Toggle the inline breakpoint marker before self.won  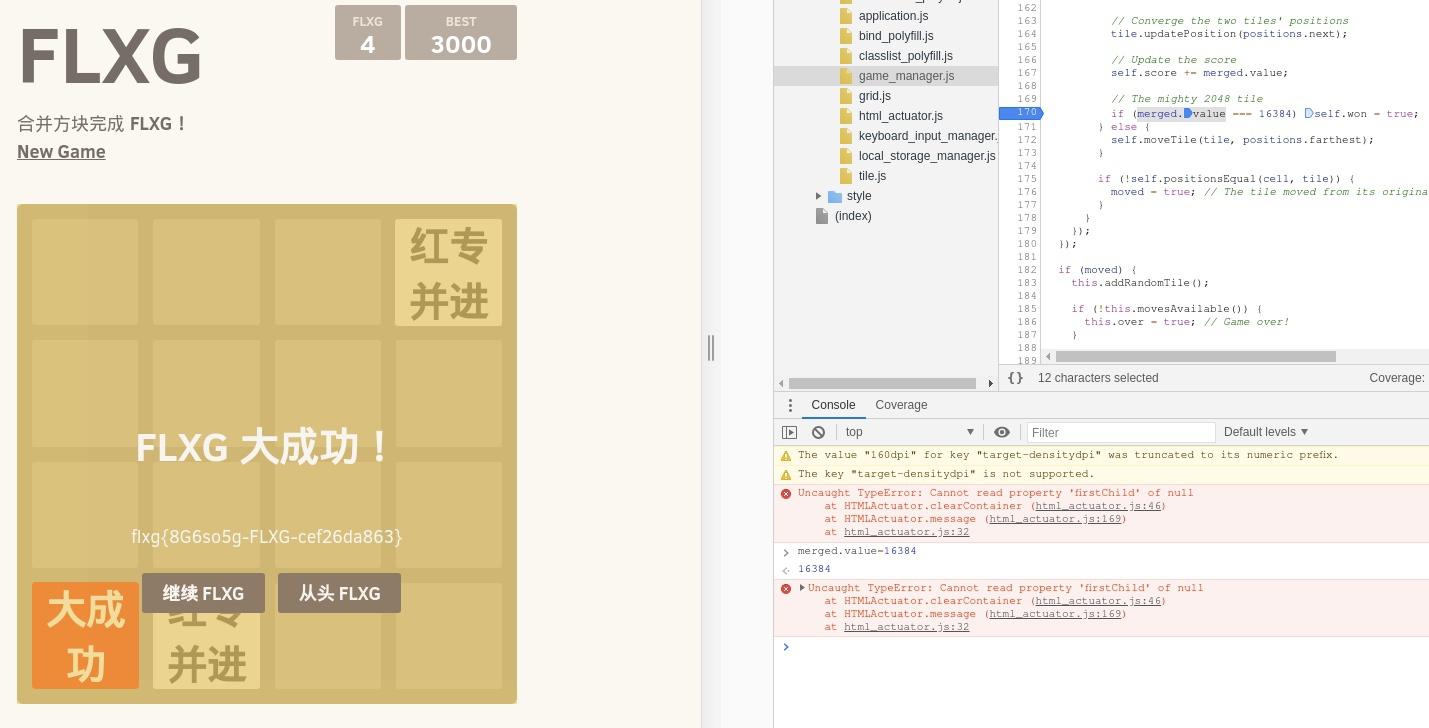pos(1308,114)
